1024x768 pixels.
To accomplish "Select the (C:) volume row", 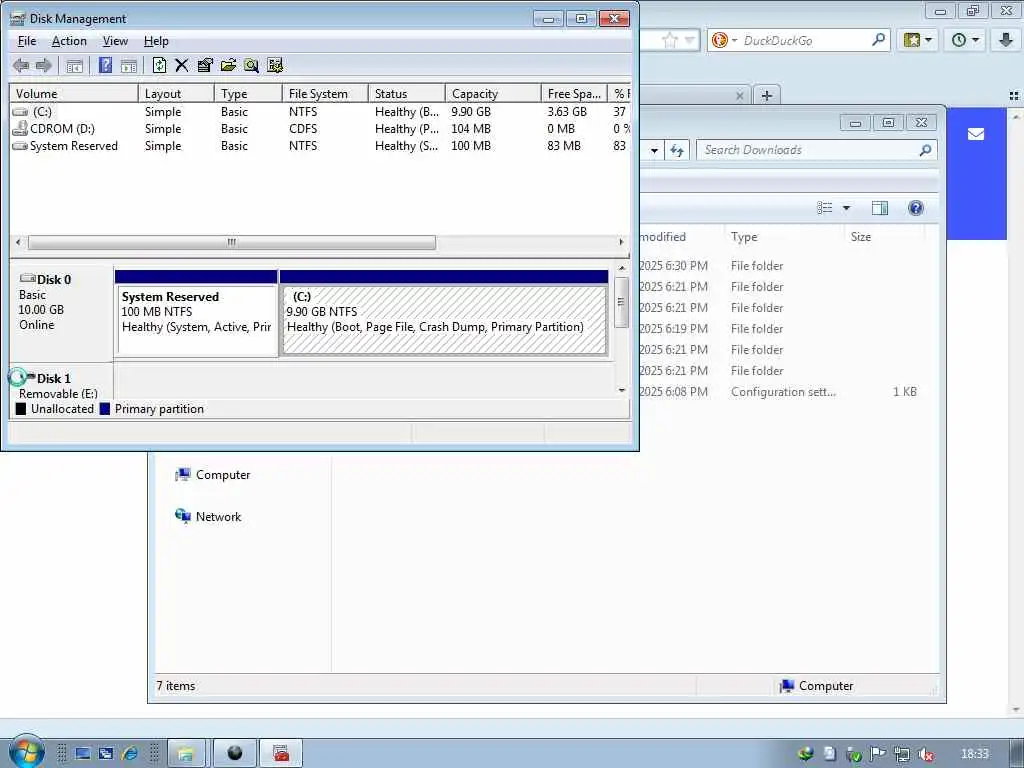I will (x=320, y=112).
